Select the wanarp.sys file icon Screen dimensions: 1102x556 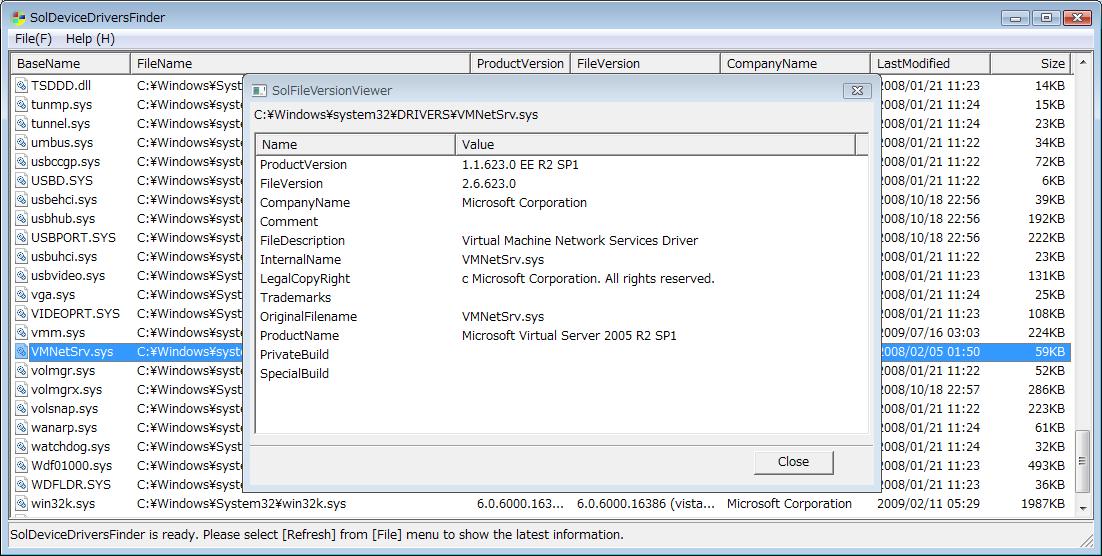[x=21, y=427]
